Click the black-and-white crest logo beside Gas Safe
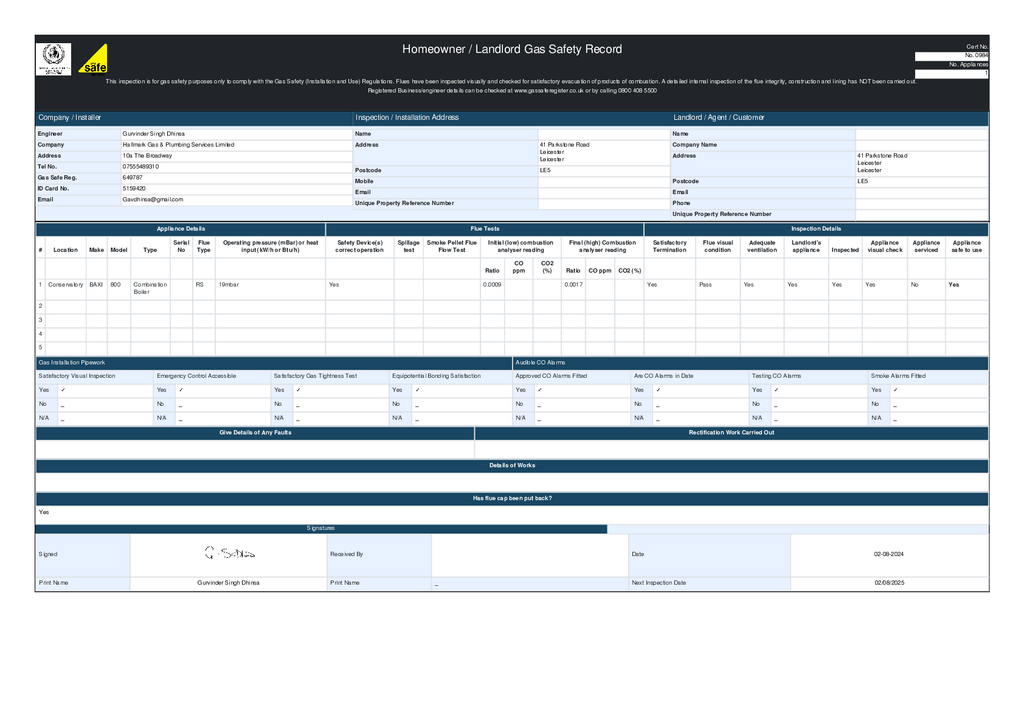Image resolution: width=1024 pixels, height=724 pixels. pyautogui.click(x=52, y=59)
